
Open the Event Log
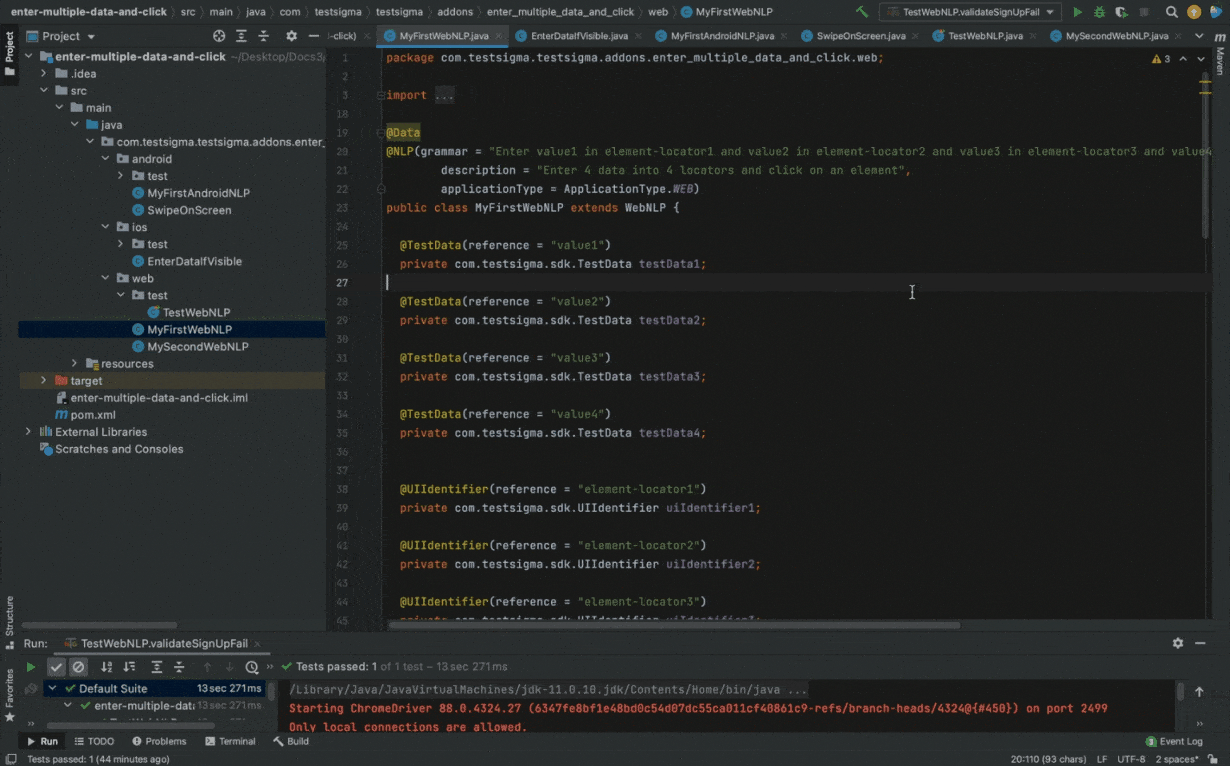1173,741
